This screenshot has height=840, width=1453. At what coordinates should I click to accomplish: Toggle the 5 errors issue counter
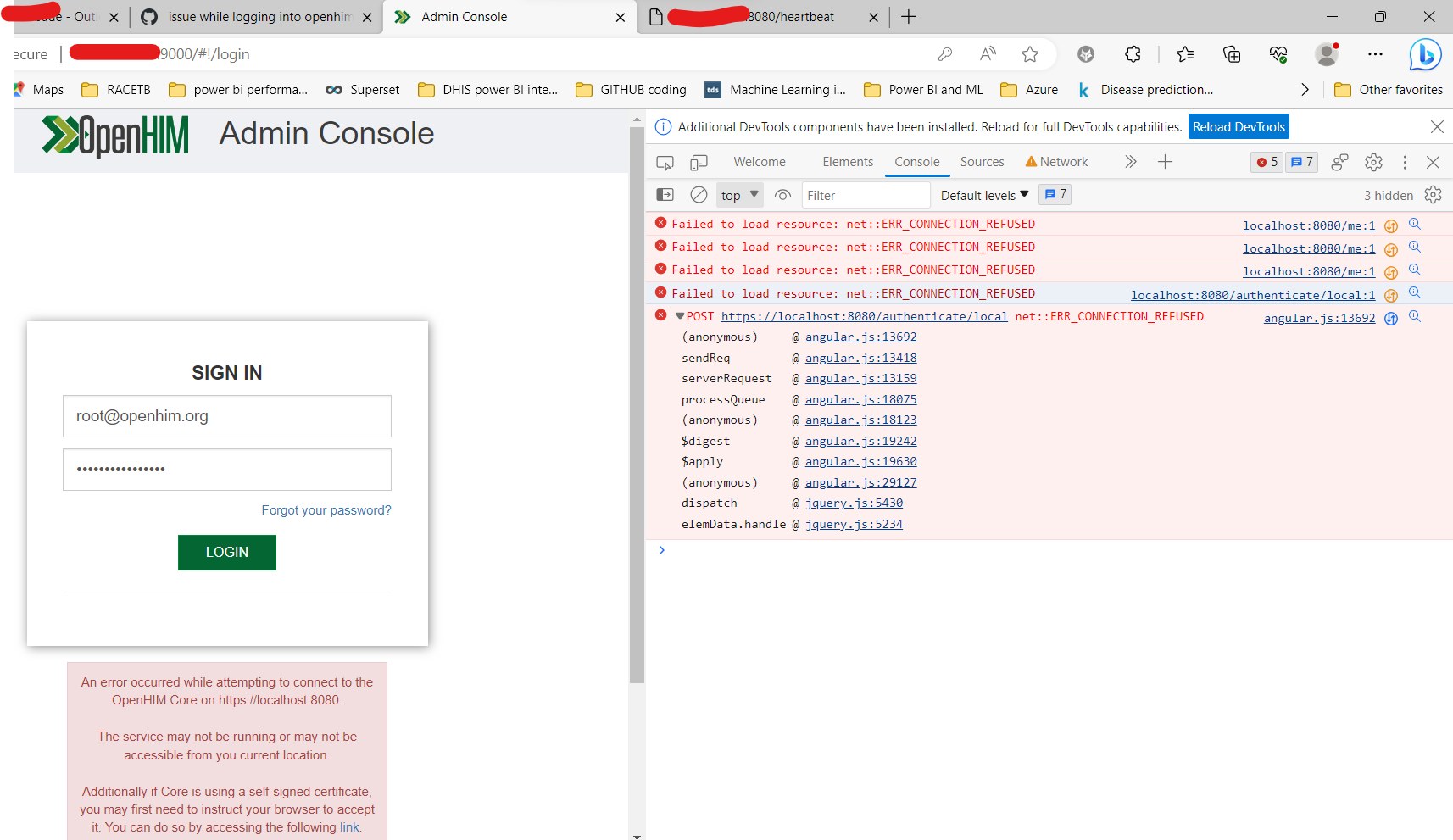coord(1266,162)
